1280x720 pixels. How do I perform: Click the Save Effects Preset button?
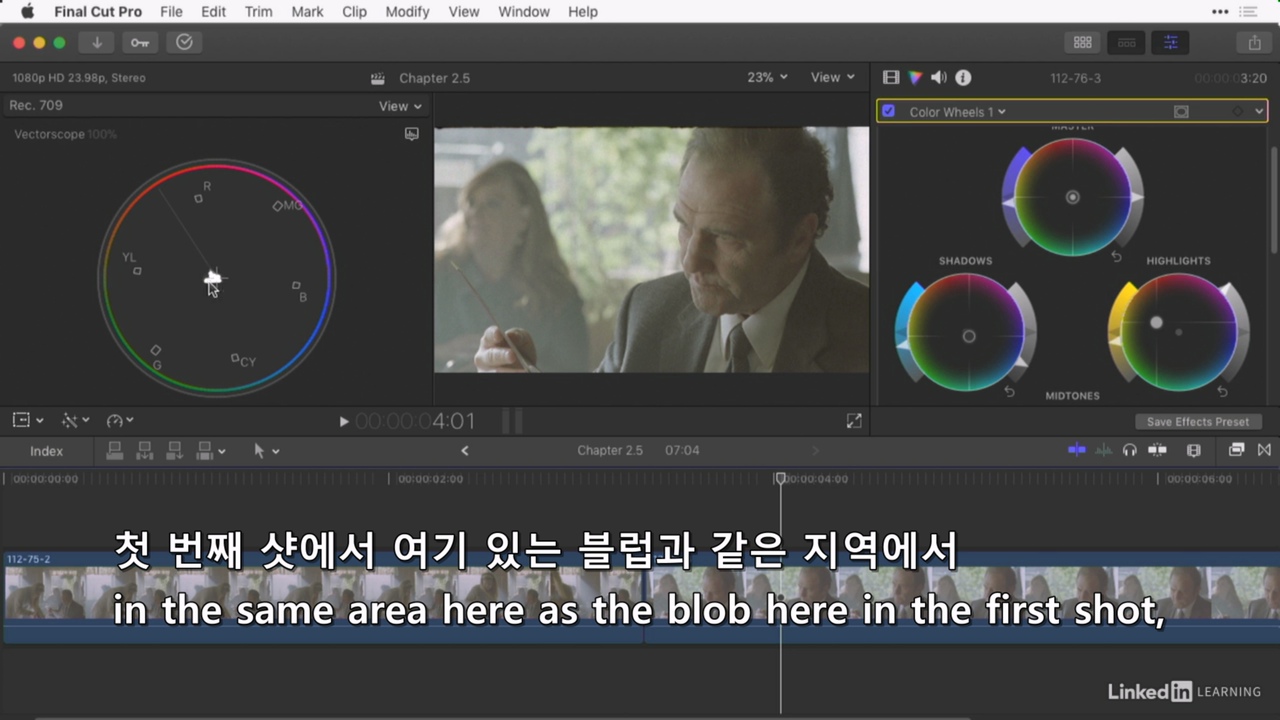[x=1198, y=422]
